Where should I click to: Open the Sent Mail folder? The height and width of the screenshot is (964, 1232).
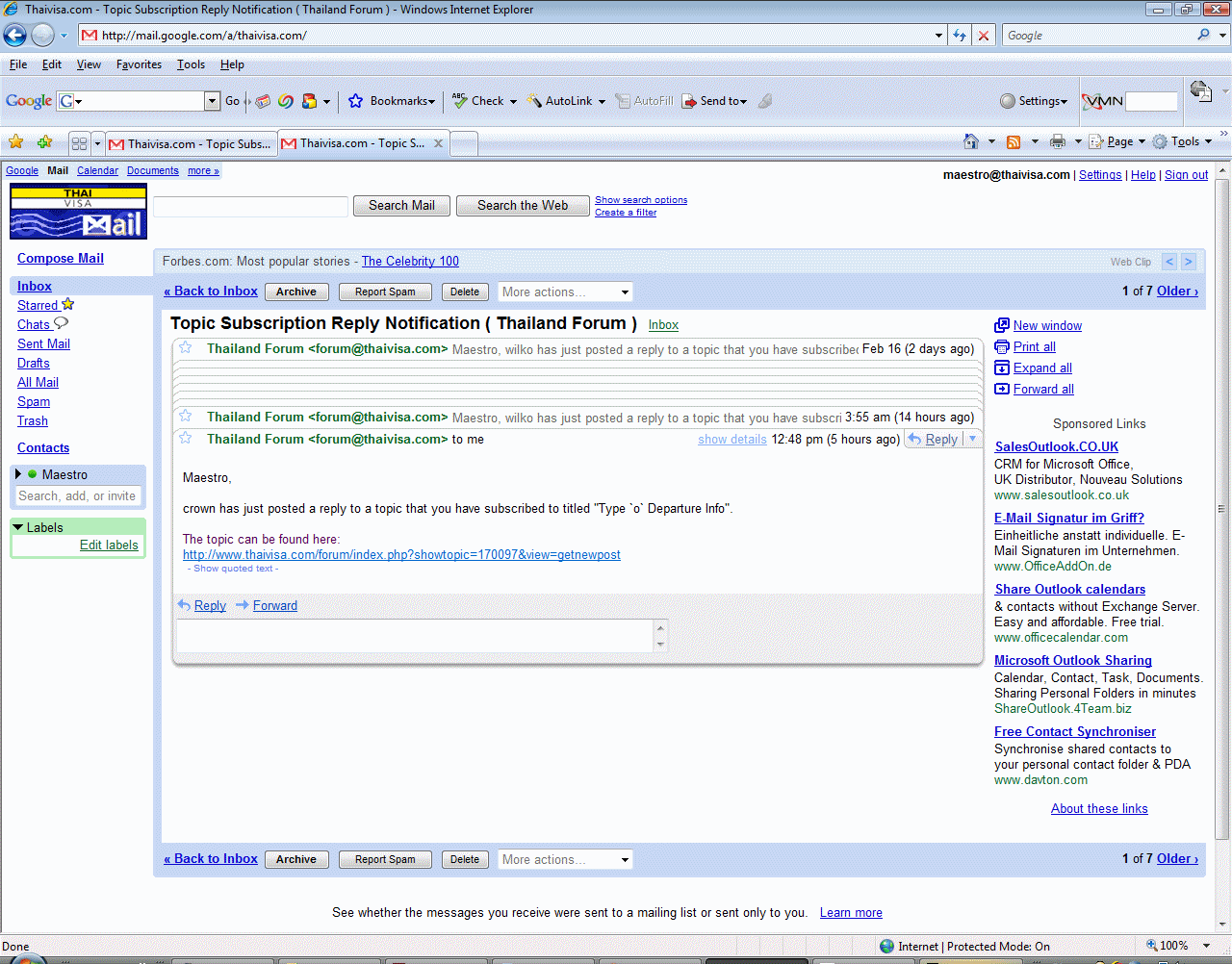(43, 343)
